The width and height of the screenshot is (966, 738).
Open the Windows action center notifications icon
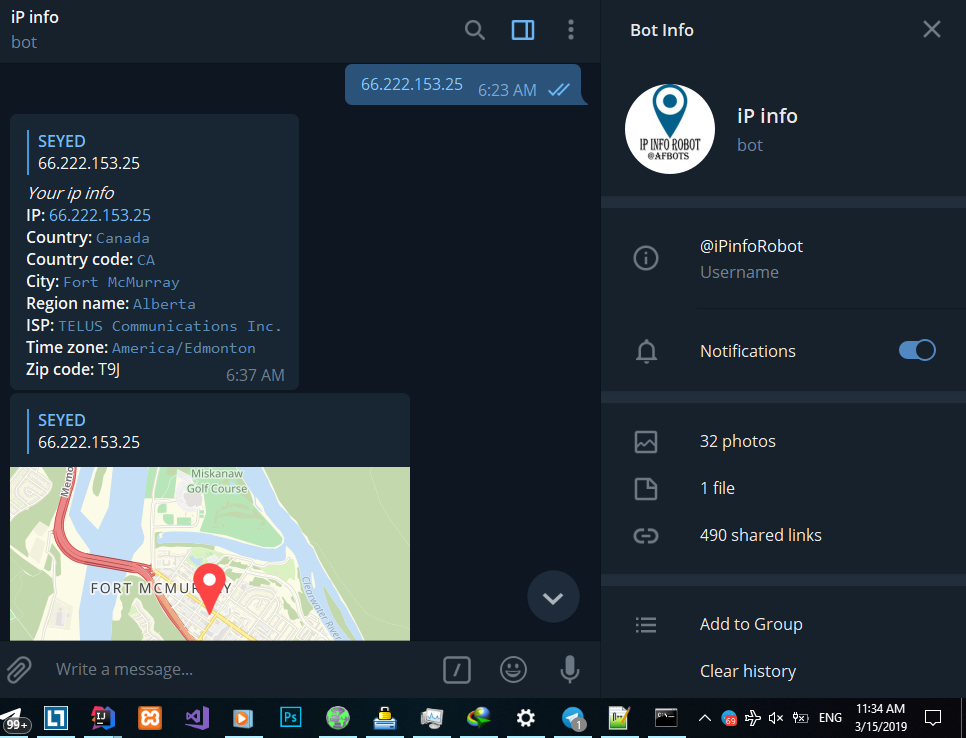coord(933,718)
